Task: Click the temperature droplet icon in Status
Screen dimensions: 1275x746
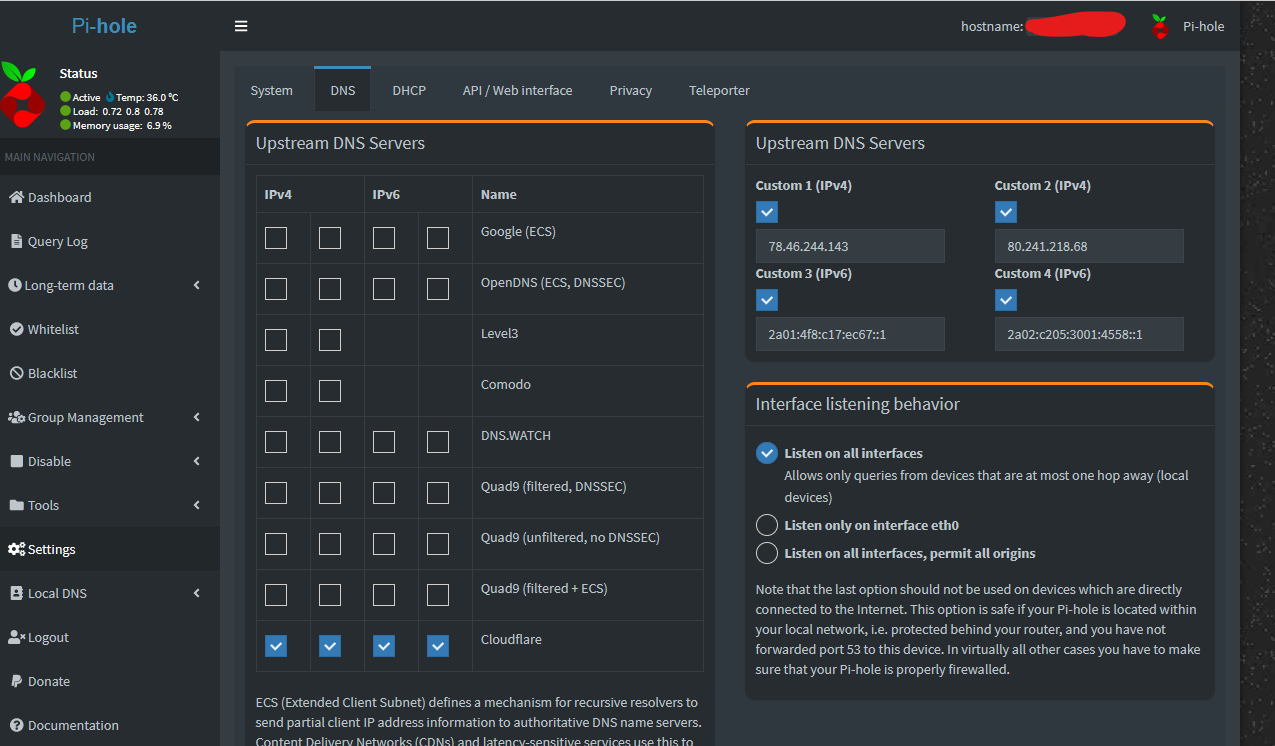Action: point(110,97)
